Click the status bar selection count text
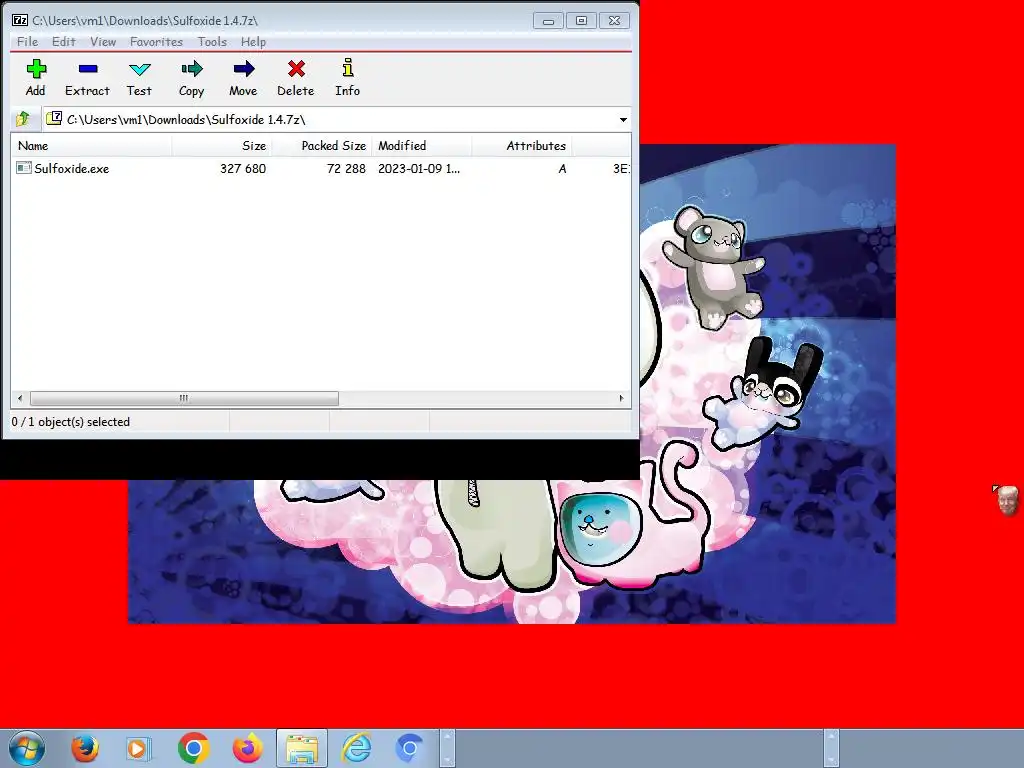Image resolution: width=1024 pixels, height=768 pixels. pyautogui.click(x=71, y=422)
